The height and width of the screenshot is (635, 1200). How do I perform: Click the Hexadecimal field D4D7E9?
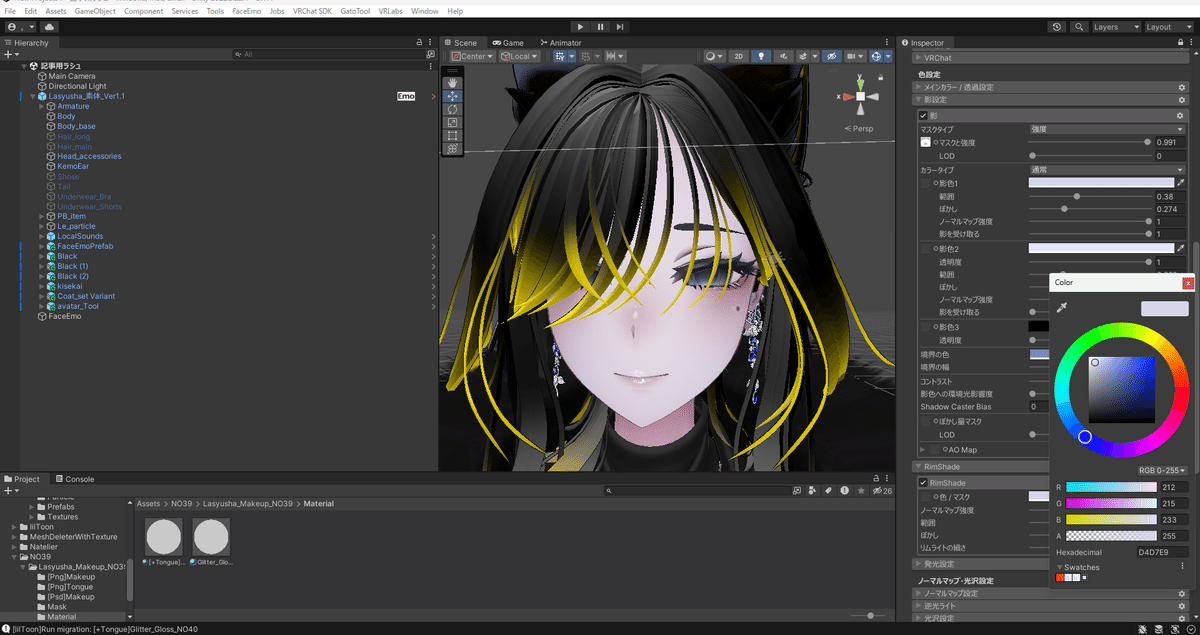pyautogui.click(x=1161, y=552)
